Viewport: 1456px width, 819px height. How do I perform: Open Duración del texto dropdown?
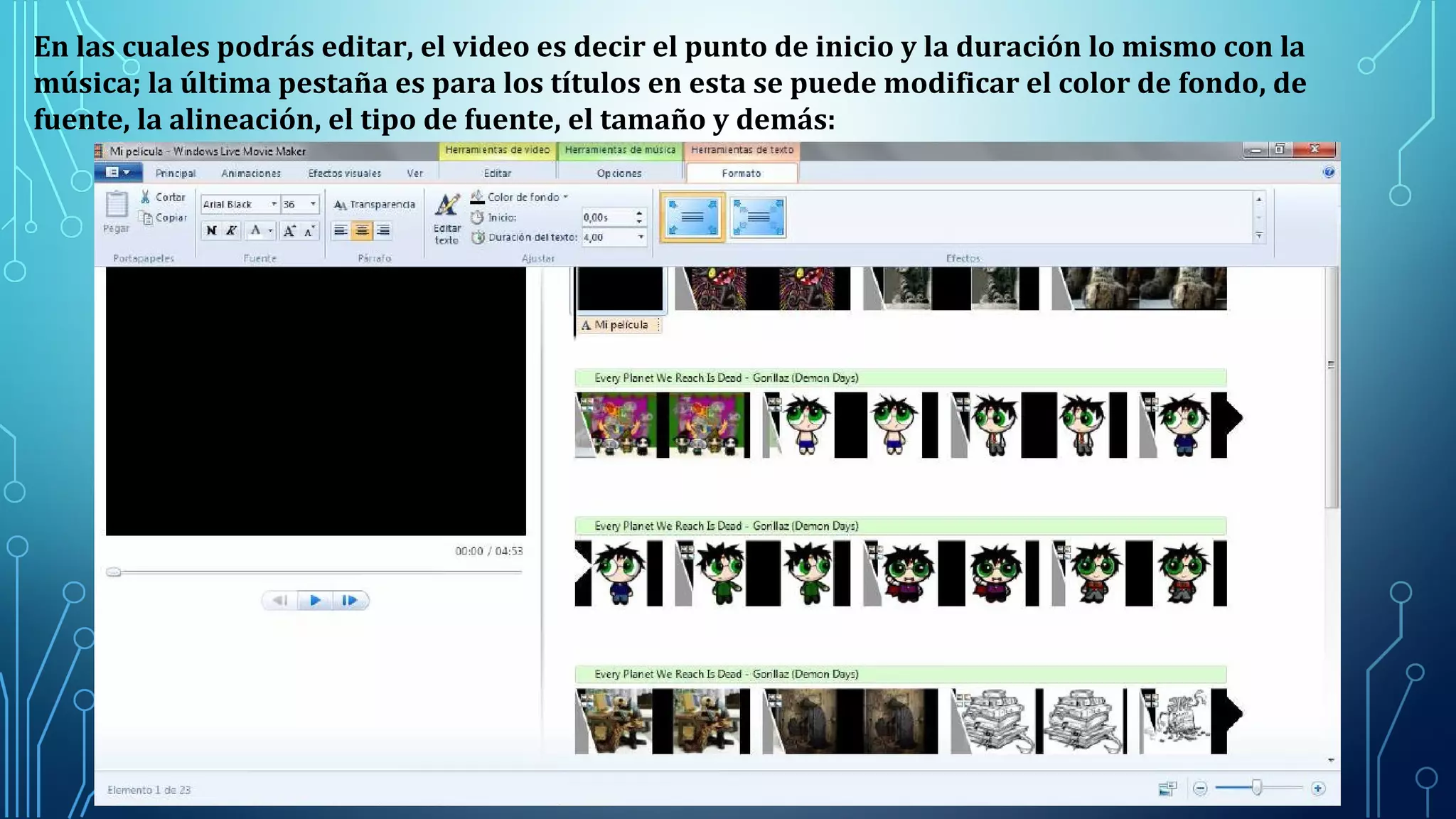coord(641,237)
